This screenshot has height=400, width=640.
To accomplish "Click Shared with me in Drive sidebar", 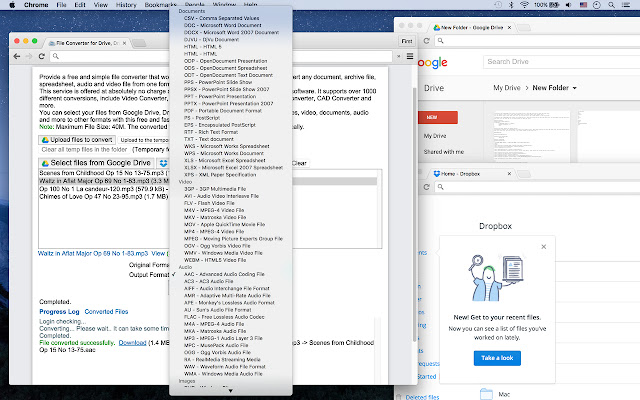I will (x=444, y=152).
